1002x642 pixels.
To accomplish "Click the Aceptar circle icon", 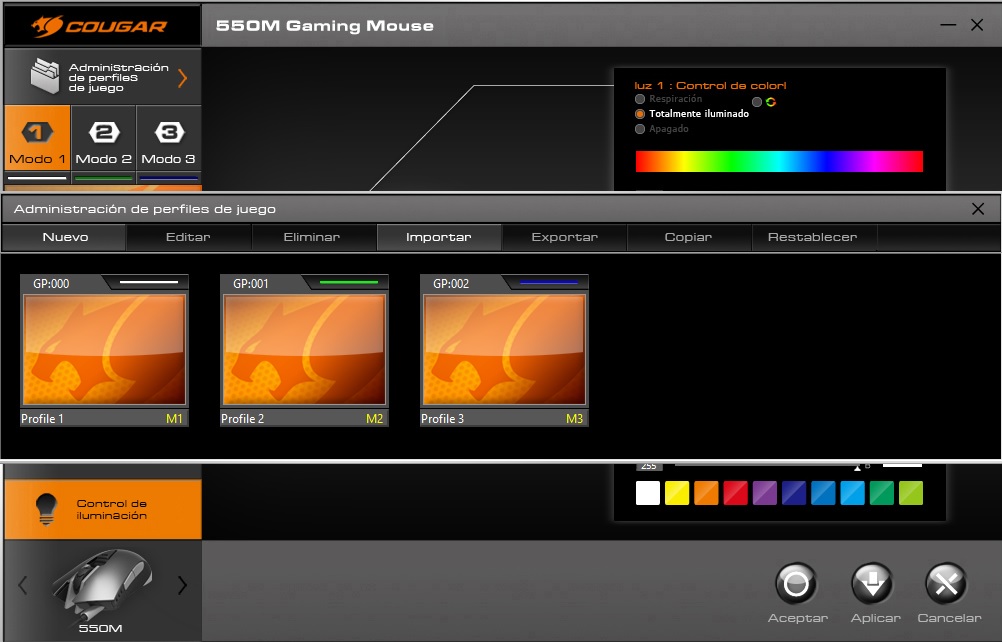I will click(x=796, y=584).
